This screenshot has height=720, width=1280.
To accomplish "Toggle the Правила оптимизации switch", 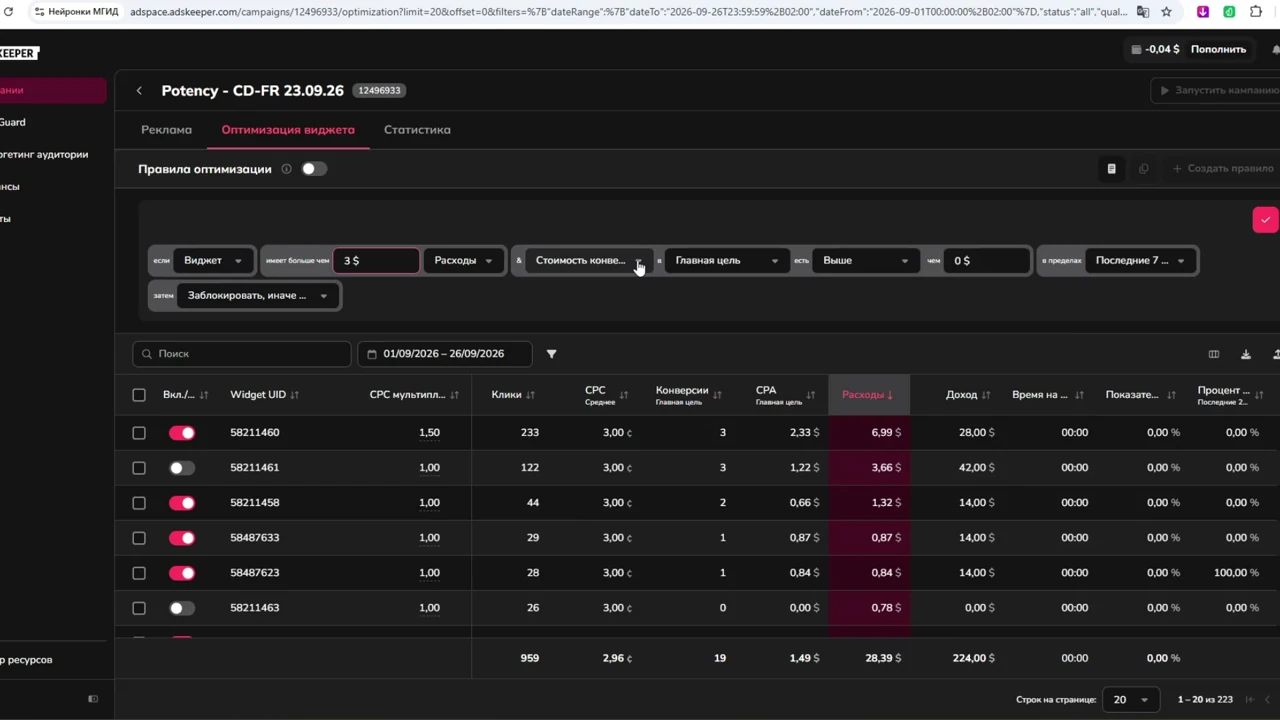I will [314, 169].
